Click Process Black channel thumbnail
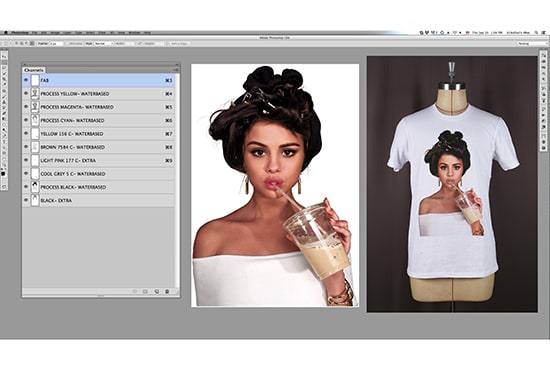The width and height of the screenshot is (550, 370). pyautogui.click(x=35, y=187)
